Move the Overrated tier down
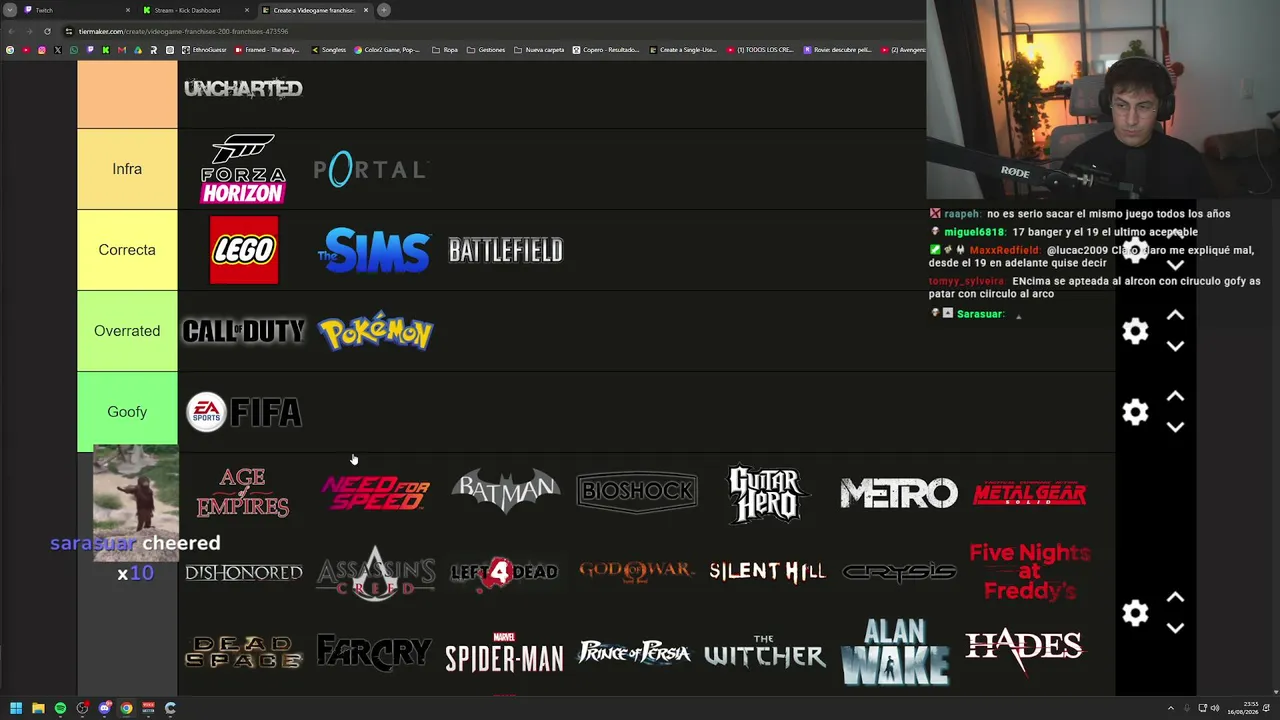The image size is (1280, 720). click(x=1175, y=346)
